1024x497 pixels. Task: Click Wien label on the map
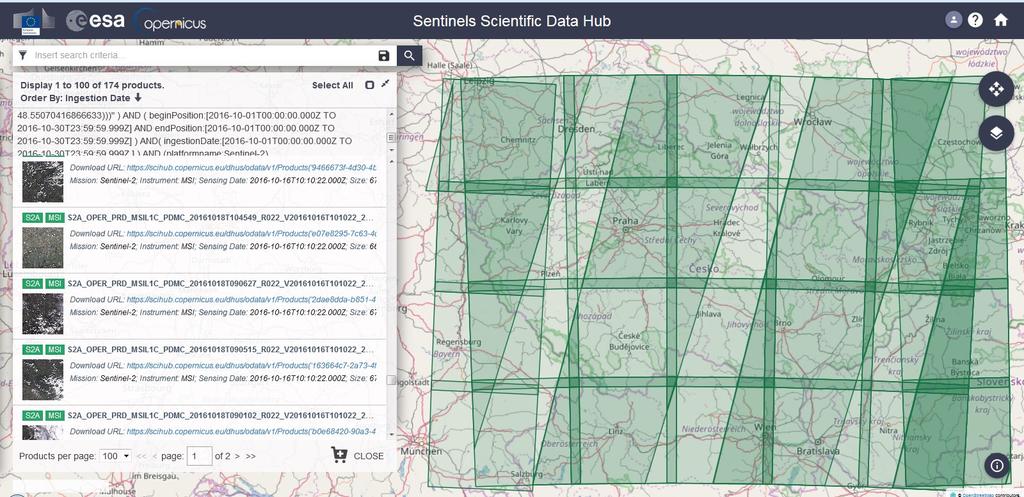click(765, 427)
